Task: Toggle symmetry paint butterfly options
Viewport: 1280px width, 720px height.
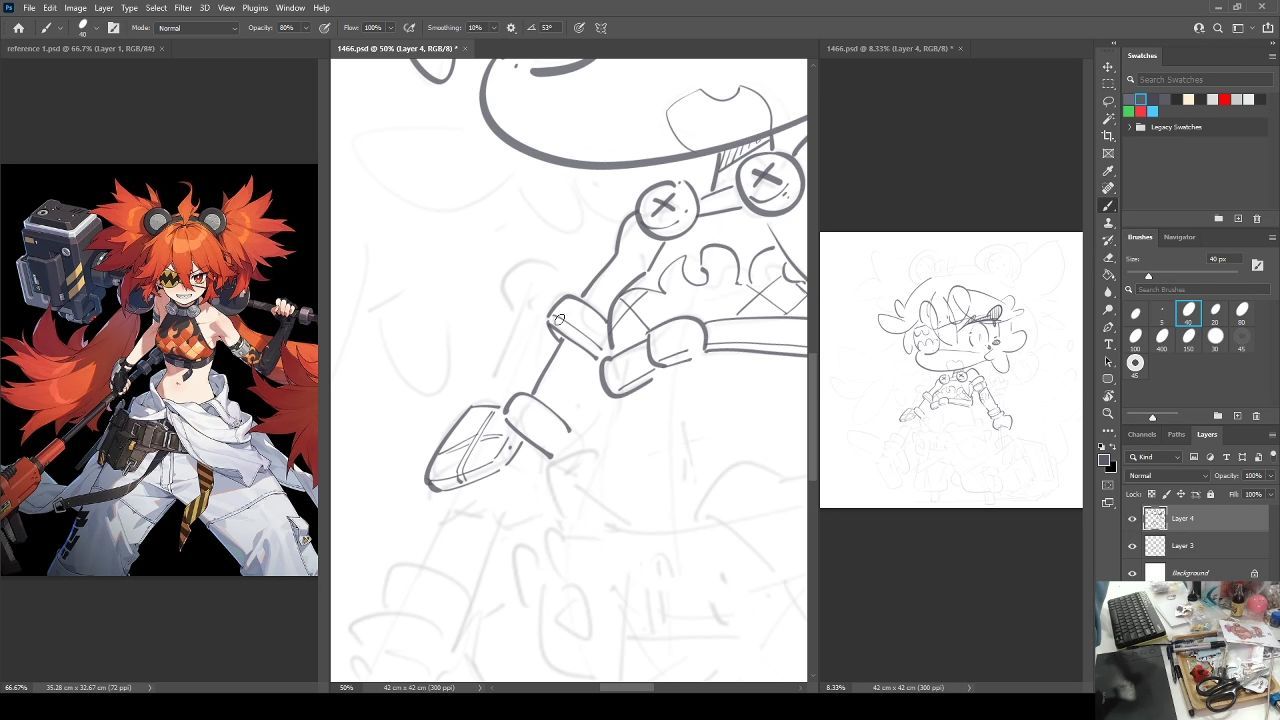Action: click(601, 28)
